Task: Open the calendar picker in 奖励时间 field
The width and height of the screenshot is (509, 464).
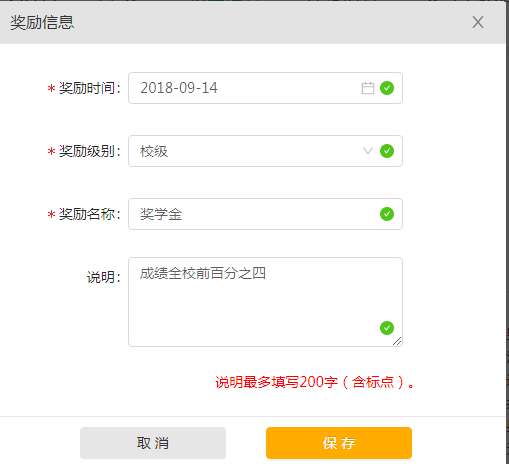Action: (368, 88)
